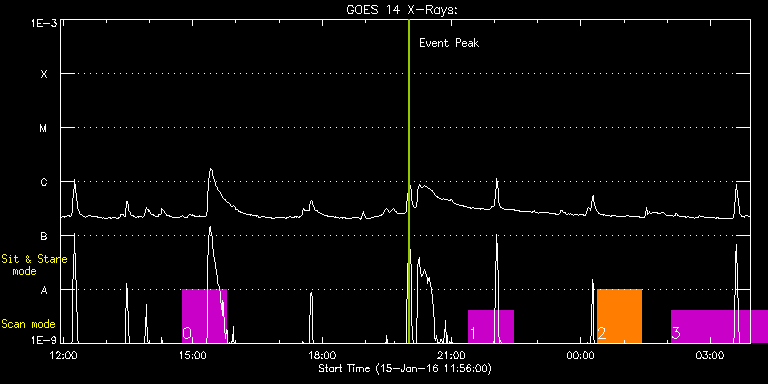This screenshot has height=384, width=768.
Task: Click the 'Scan mode' label
Action: coord(28,324)
